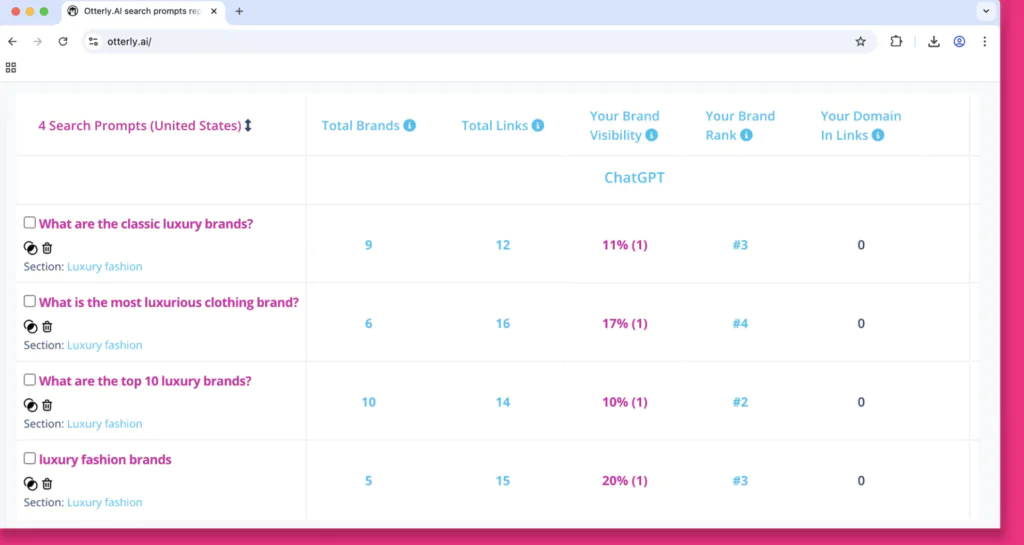Click the browser forward arrow
The width and height of the screenshot is (1024, 545).
point(38,41)
